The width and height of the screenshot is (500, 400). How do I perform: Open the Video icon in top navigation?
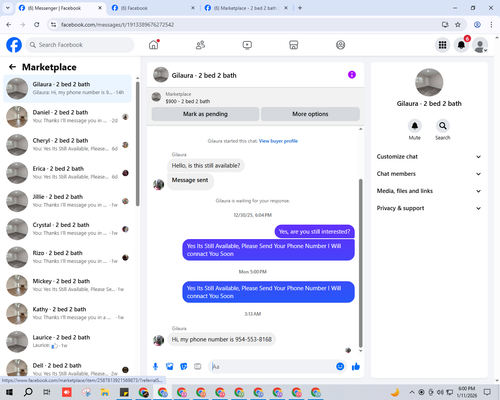tap(247, 45)
